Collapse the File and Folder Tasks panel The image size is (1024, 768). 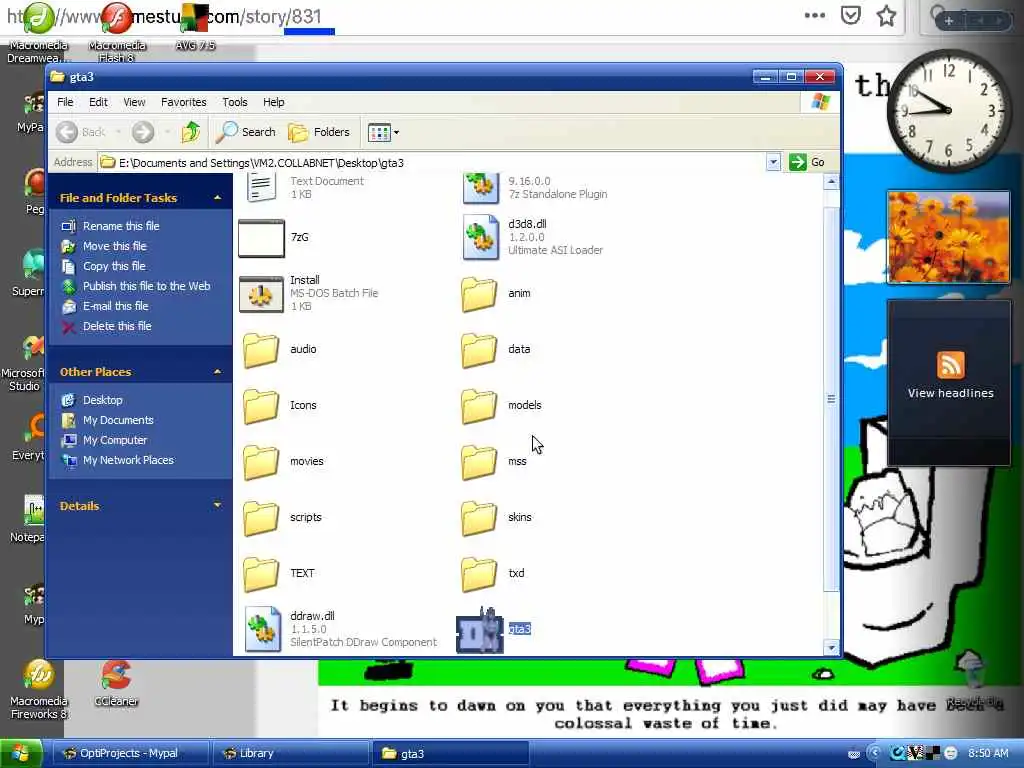point(217,198)
